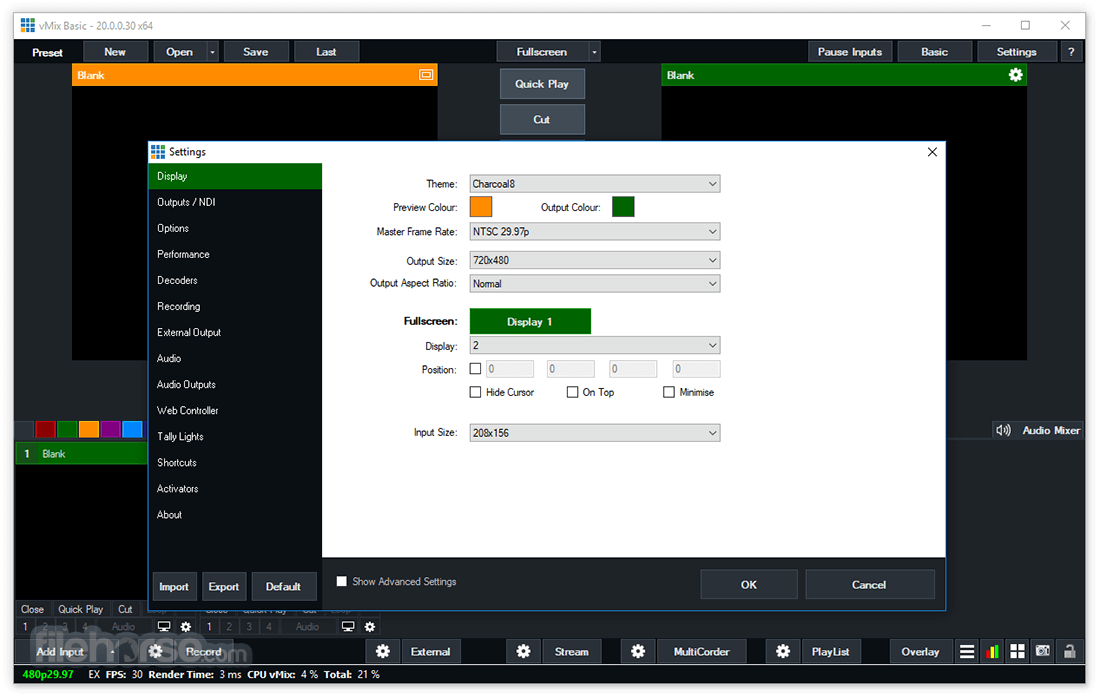Viewport: 1100px width, 698px height.
Task: Show the audio meter bars icon
Action: pyautogui.click(x=992, y=652)
